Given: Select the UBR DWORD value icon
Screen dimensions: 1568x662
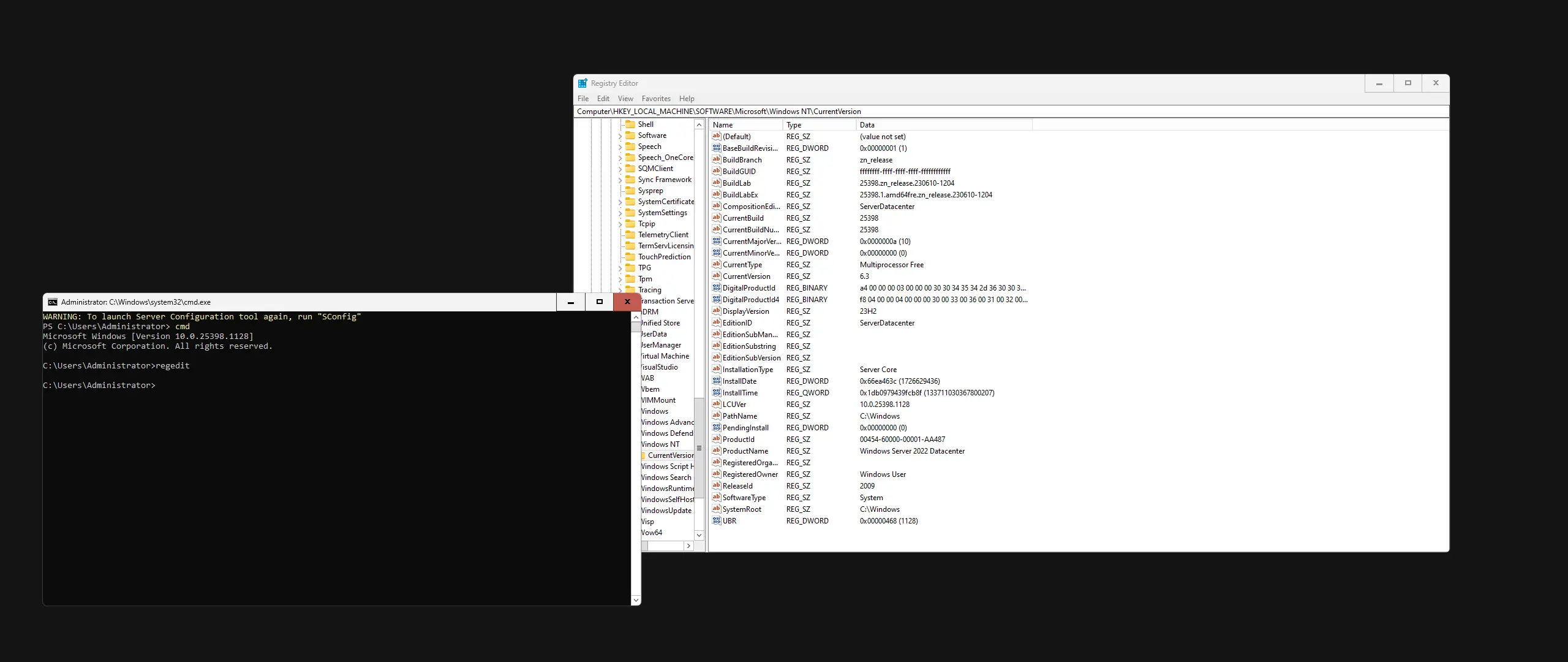Looking at the screenshot, I should click(x=716, y=521).
